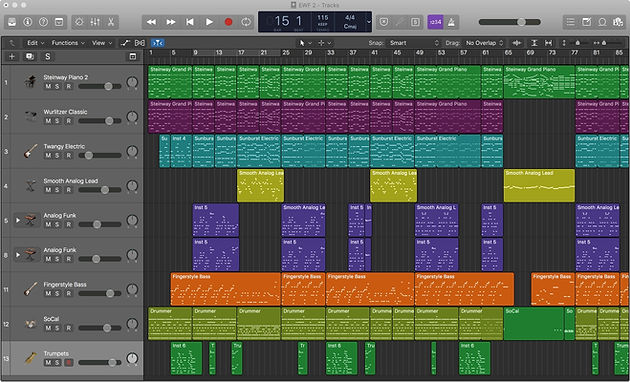This screenshot has height=382, width=630.
Task: Click bar 41 in the ruler
Action: click(x=374, y=52)
